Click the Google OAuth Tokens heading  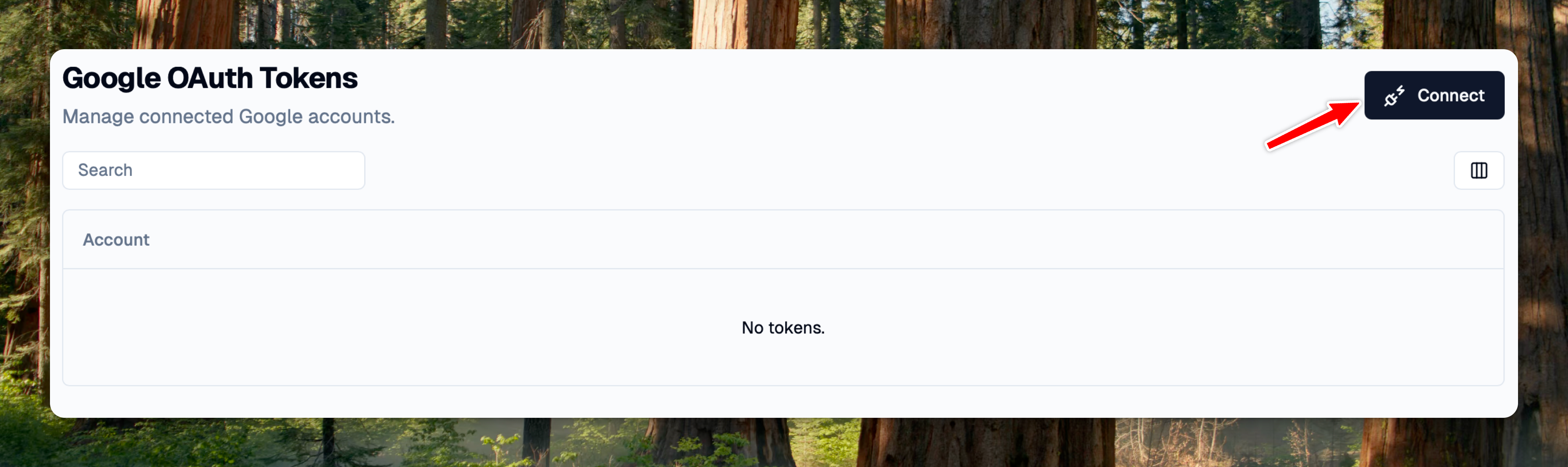click(x=210, y=78)
